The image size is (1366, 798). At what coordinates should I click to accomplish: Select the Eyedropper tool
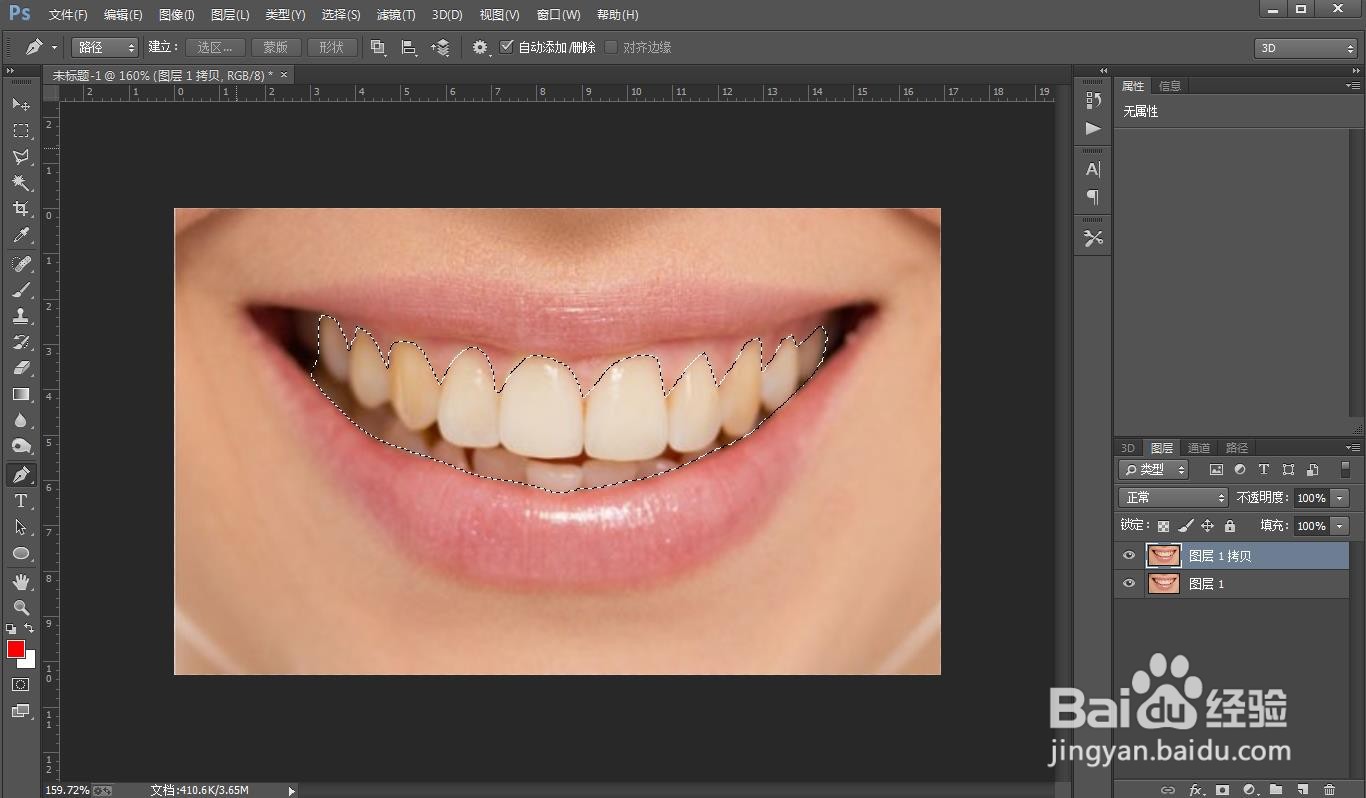point(20,235)
